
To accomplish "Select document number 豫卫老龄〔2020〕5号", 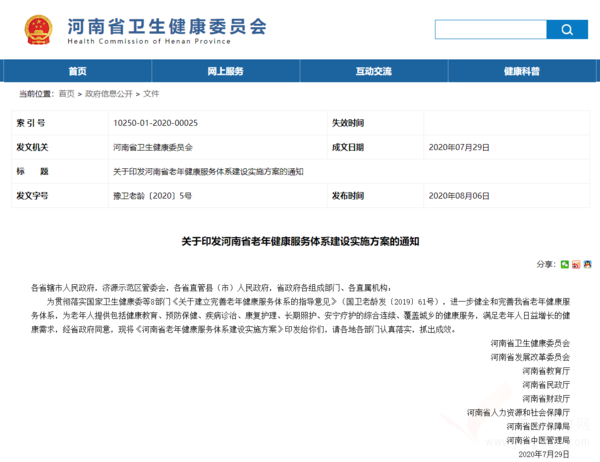I will (x=152, y=196).
